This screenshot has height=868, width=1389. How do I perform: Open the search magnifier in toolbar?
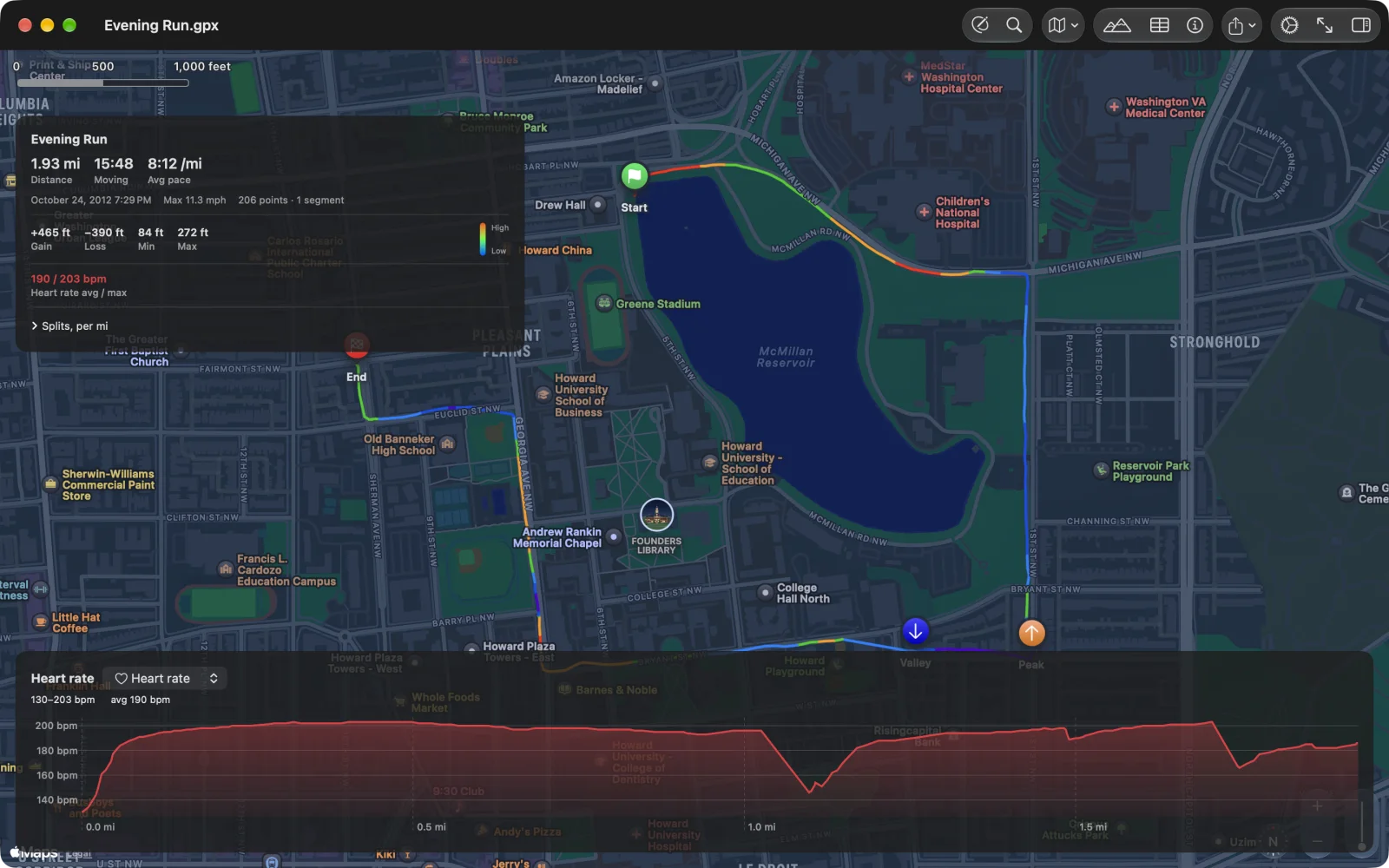(1014, 25)
